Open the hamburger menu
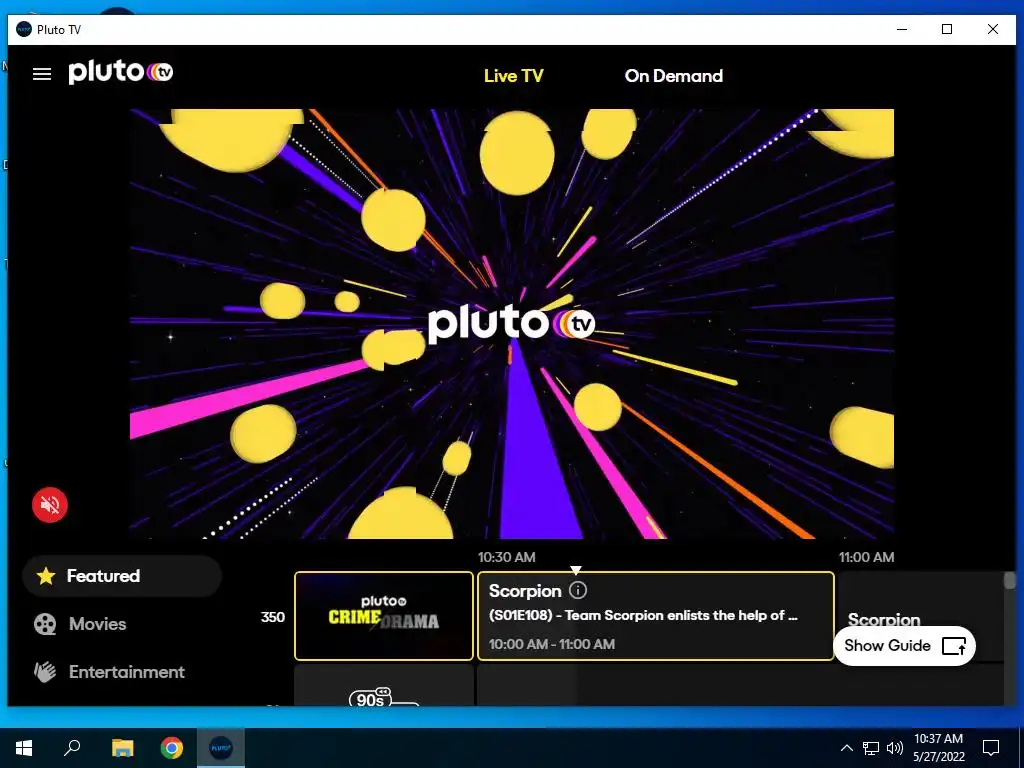This screenshot has height=768, width=1024. coord(42,74)
